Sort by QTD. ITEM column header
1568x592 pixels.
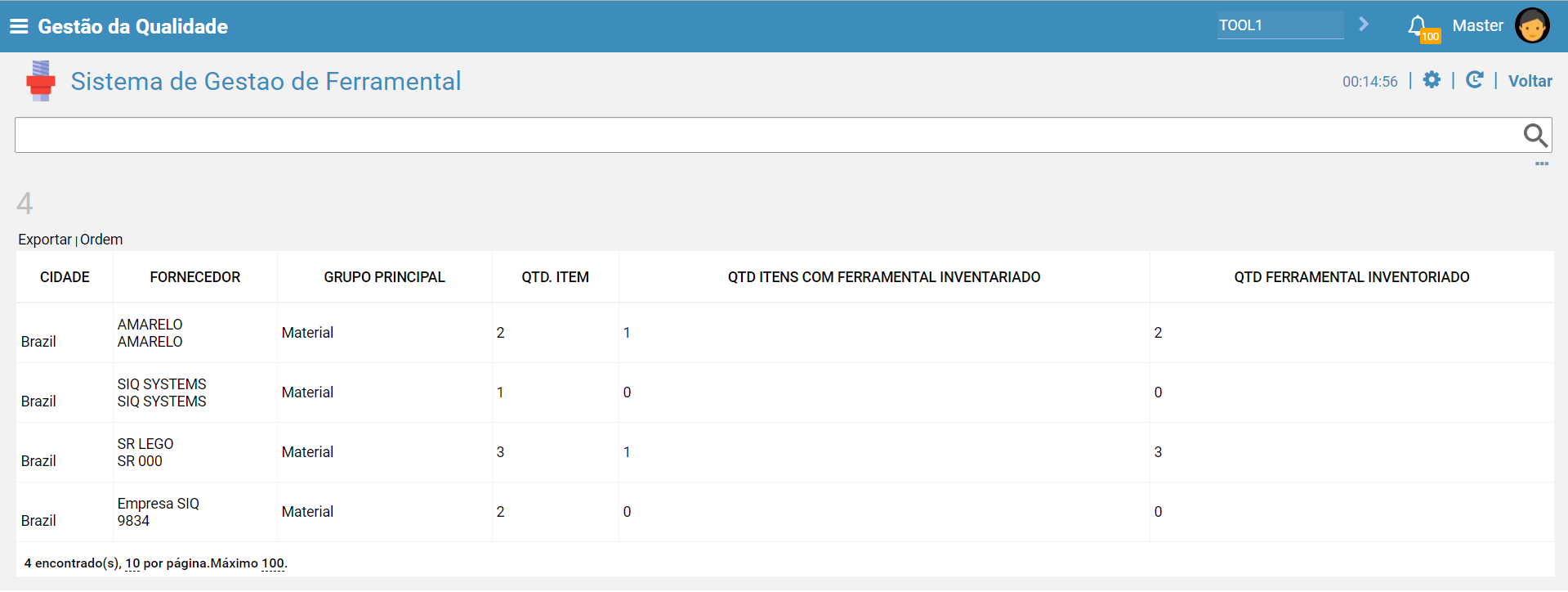[x=556, y=277]
